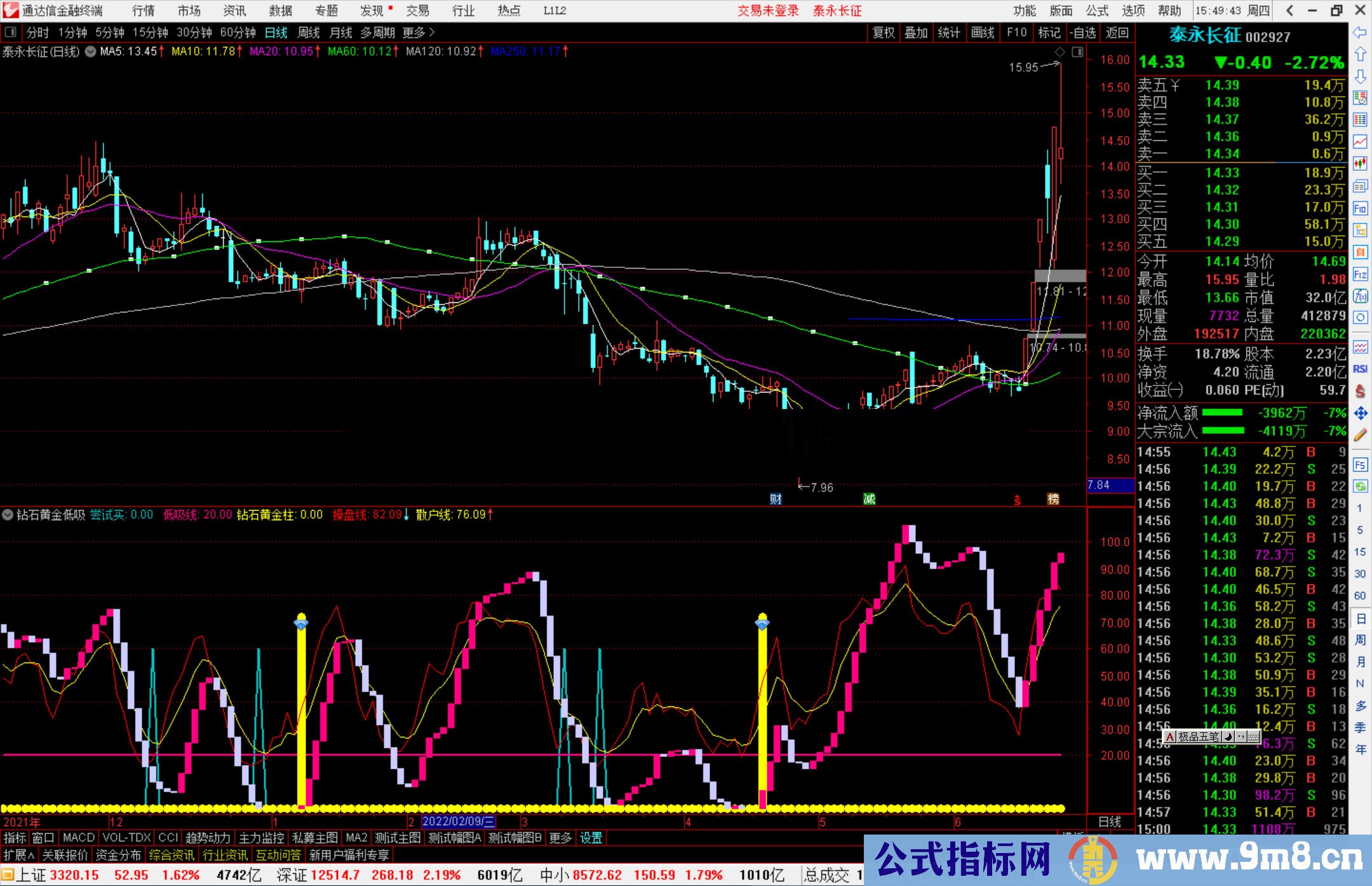
Task: Click the green refresh sidebar icon
Action: click(1360, 487)
